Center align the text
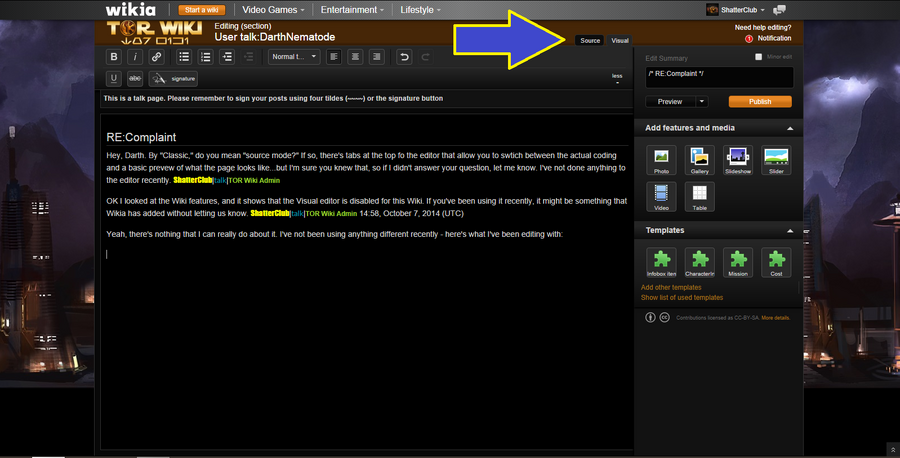900x458 pixels. (x=355, y=57)
